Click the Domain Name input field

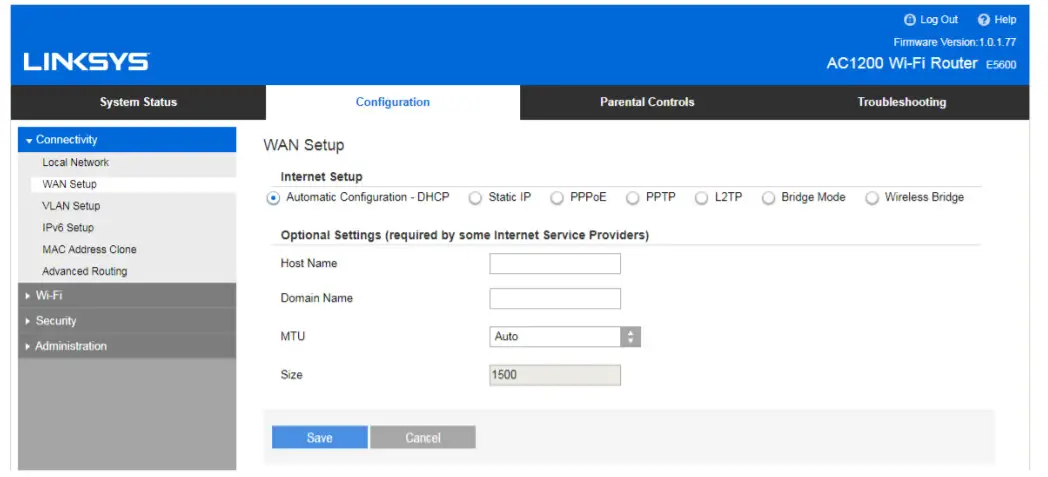tap(555, 299)
